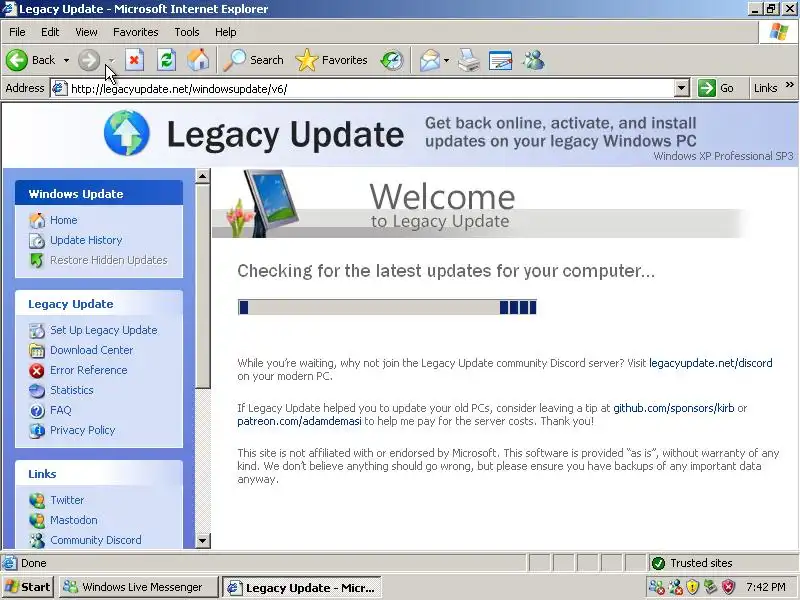Expand the Links toolbar chevron
The width and height of the screenshot is (800, 600).
pyautogui.click(x=790, y=84)
